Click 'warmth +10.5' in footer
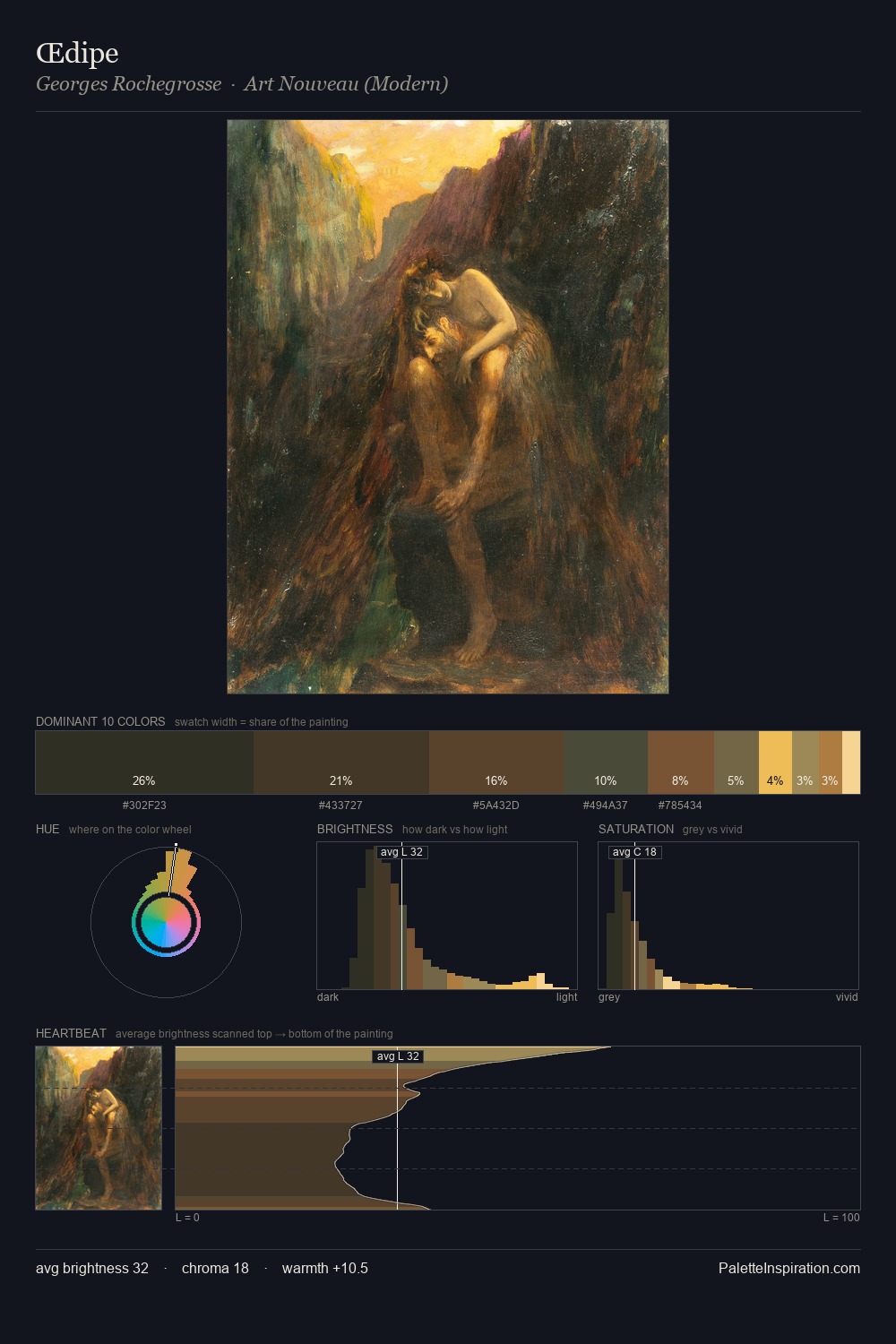 point(325,1268)
